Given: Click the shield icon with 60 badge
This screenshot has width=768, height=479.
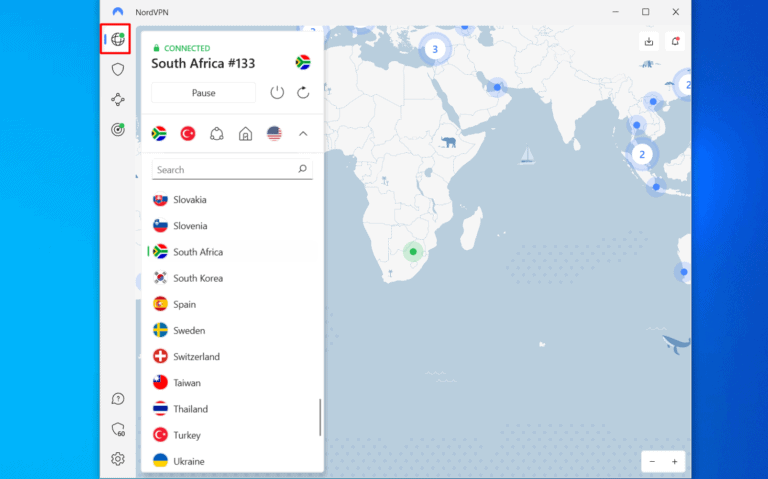Looking at the screenshot, I should 119,430.
